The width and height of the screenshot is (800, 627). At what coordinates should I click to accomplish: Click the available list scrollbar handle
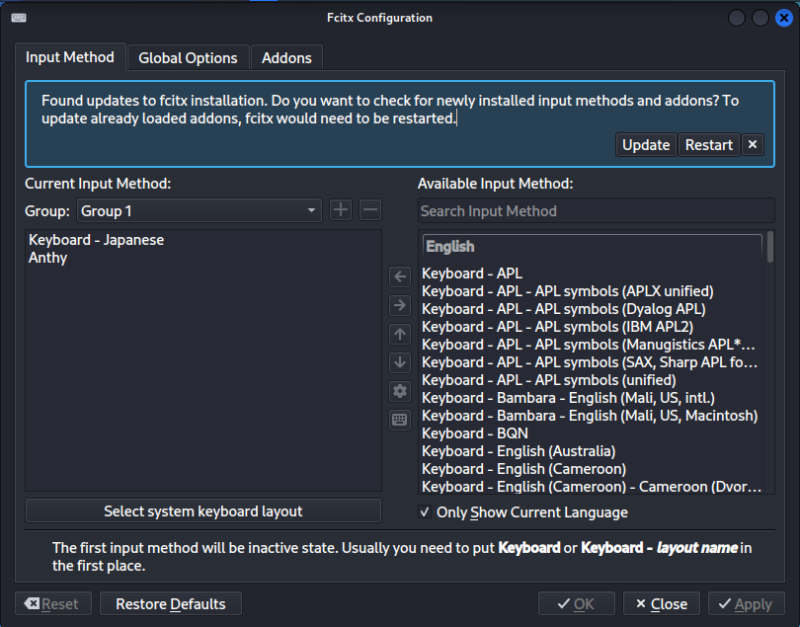click(770, 247)
